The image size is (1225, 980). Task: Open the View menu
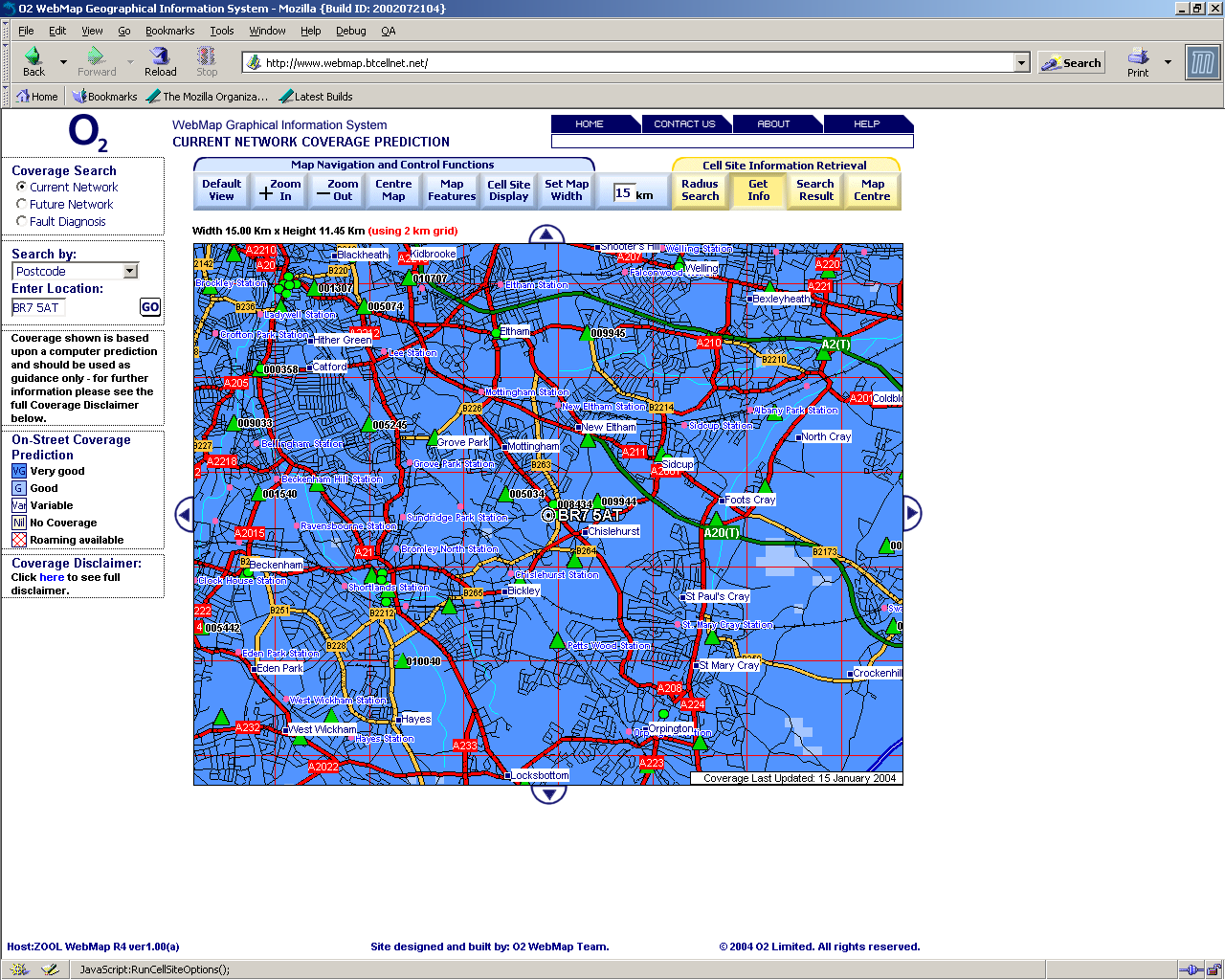click(92, 31)
